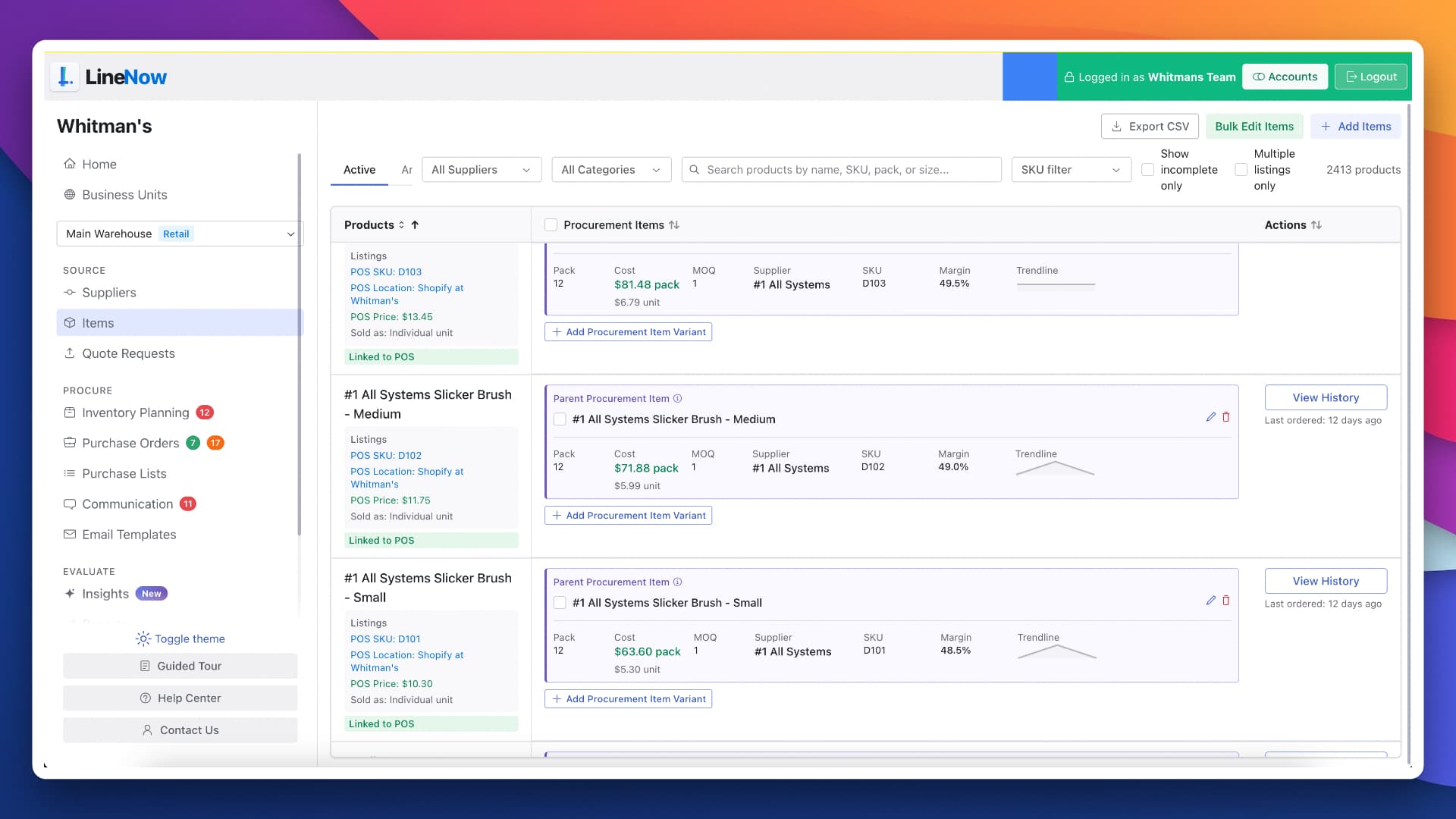
Task: Add Procurement Item Variant under SKU D102
Action: (x=628, y=516)
